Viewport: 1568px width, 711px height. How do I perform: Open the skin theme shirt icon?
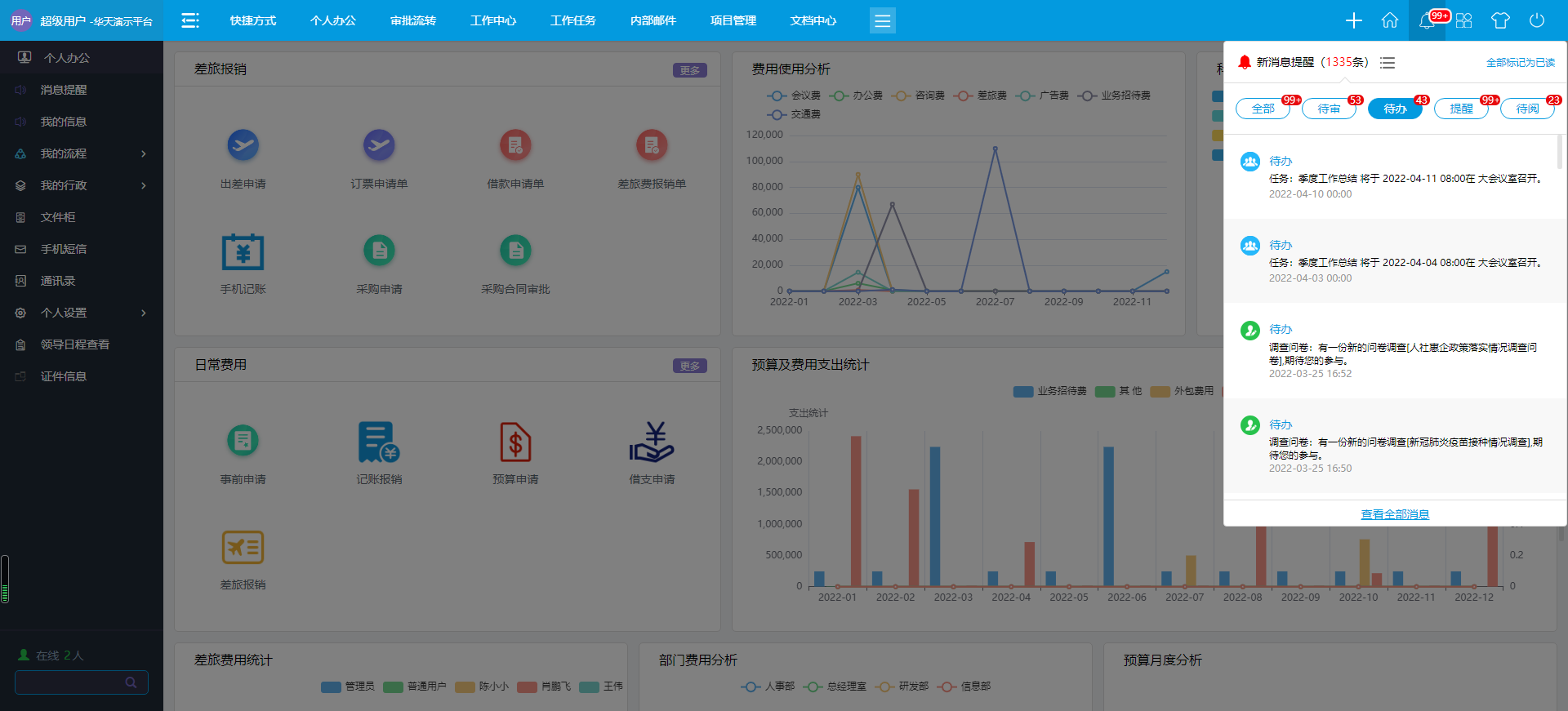pyautogui.click(x=1499, y=20)
